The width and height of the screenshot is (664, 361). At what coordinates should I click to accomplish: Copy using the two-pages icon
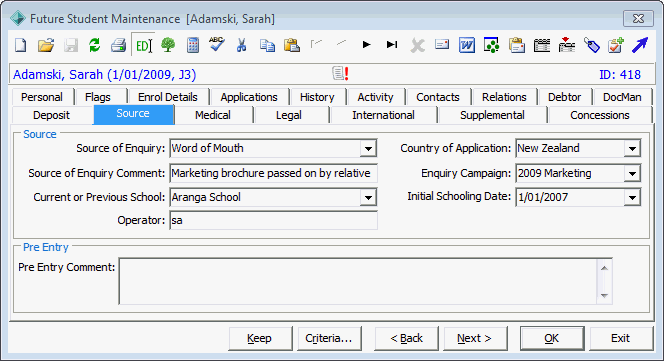tap(267, 45)
